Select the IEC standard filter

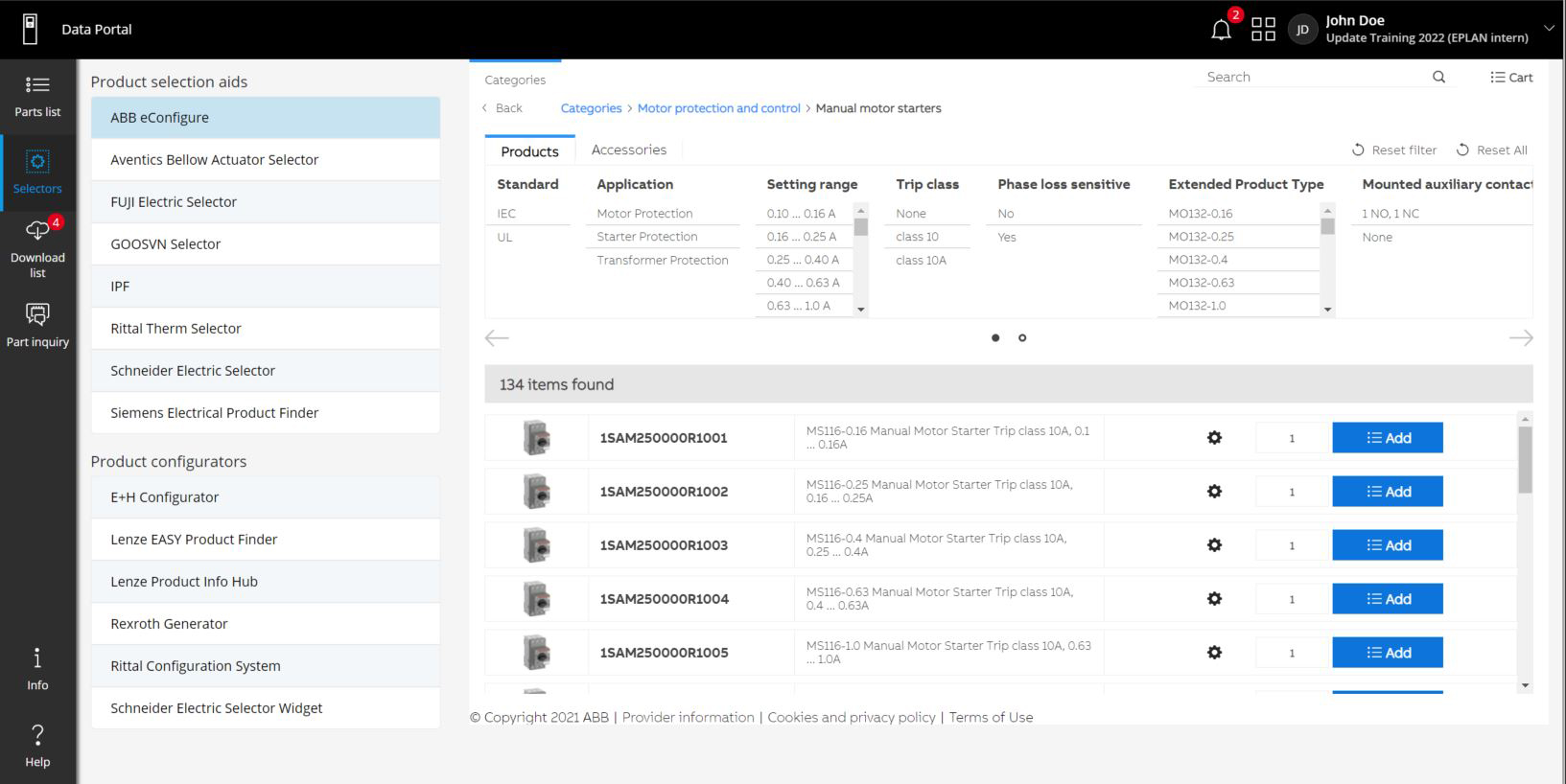[x=506, y=214]
